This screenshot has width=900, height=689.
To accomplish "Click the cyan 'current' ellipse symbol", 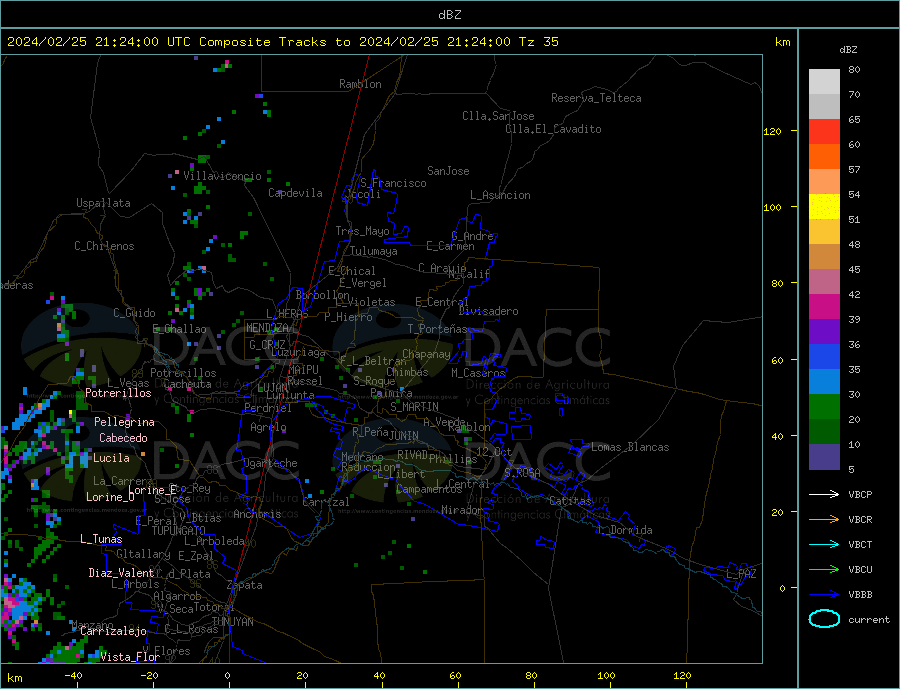I will point(824,619).
